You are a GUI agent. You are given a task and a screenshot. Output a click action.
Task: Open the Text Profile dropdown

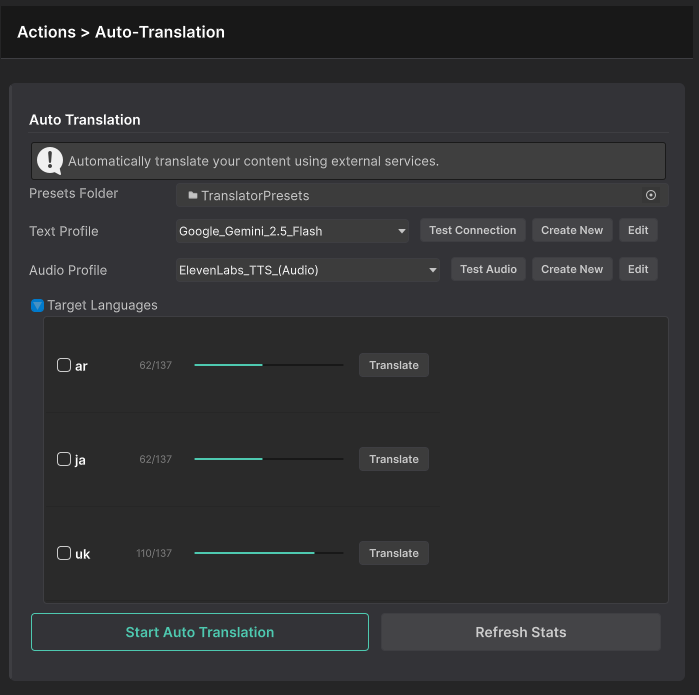[x=292, y=231]
